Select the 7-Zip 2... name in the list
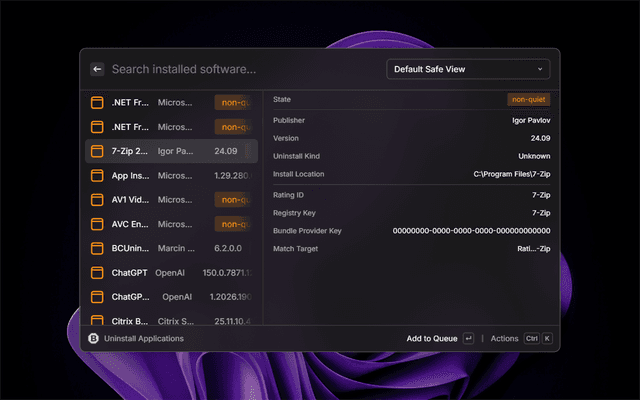This screenshot has height=400, width=640. click(130, 151)
